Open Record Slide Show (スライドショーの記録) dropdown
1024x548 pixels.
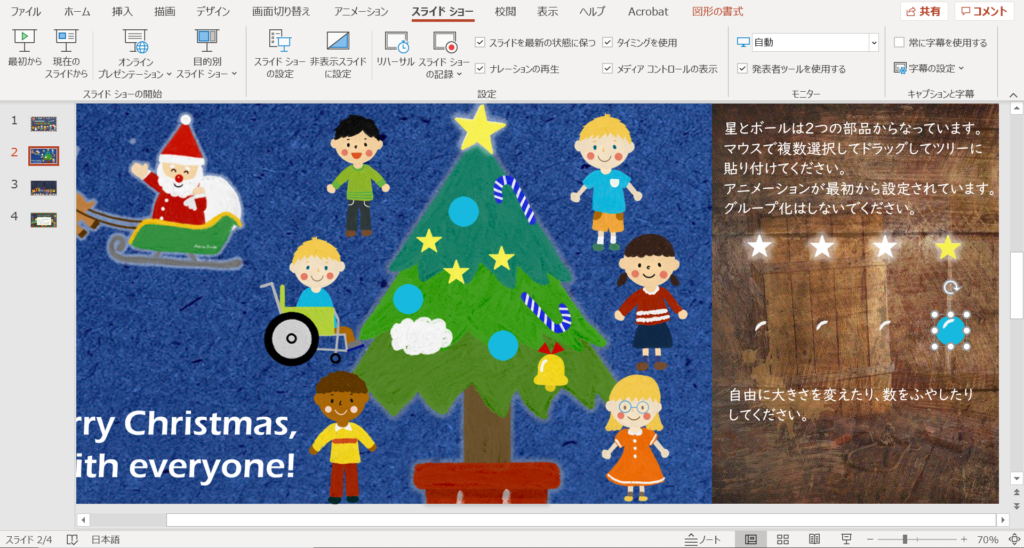(x=444, y=54)
